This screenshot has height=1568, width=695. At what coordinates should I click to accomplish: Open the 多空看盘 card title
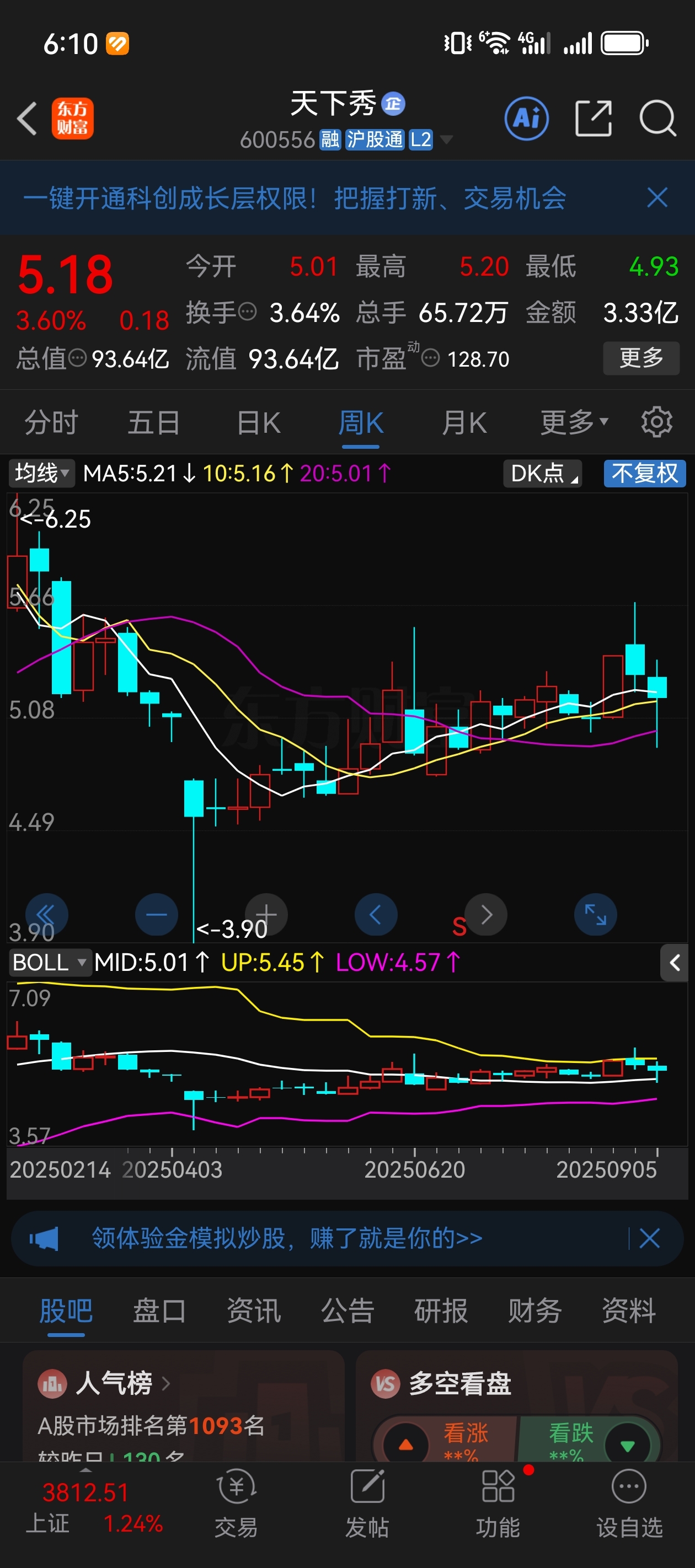(460, 1383)
